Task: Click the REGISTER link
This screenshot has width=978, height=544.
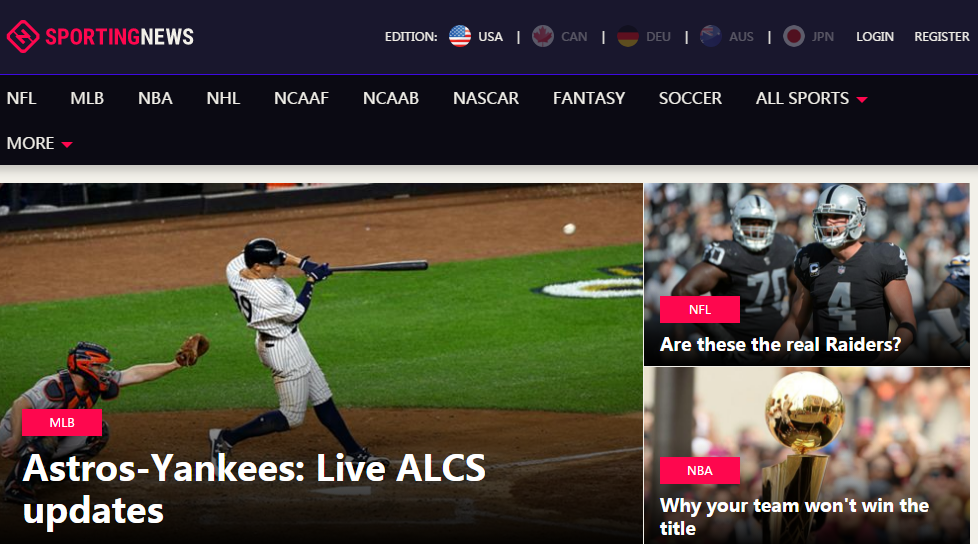Action: 942,37
